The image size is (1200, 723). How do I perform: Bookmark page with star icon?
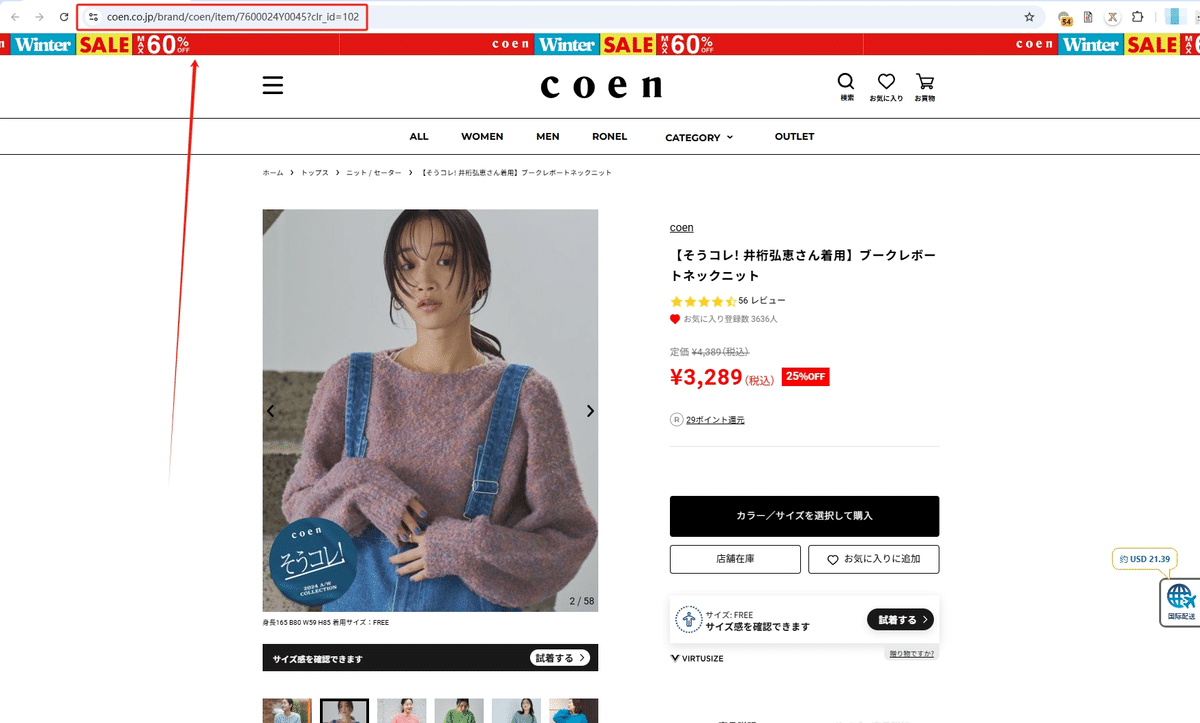tap(1029, 17)
